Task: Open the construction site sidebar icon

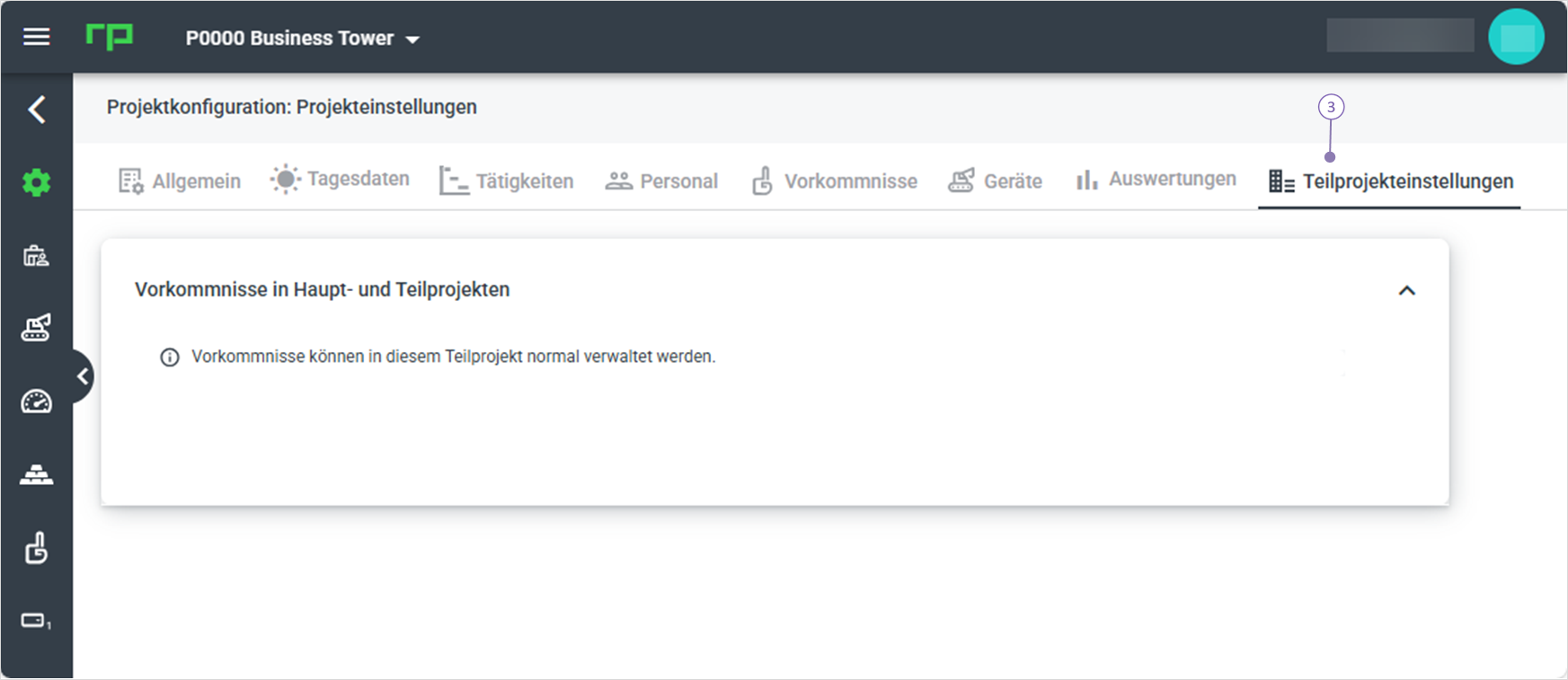Action: [x=37, y=256]
